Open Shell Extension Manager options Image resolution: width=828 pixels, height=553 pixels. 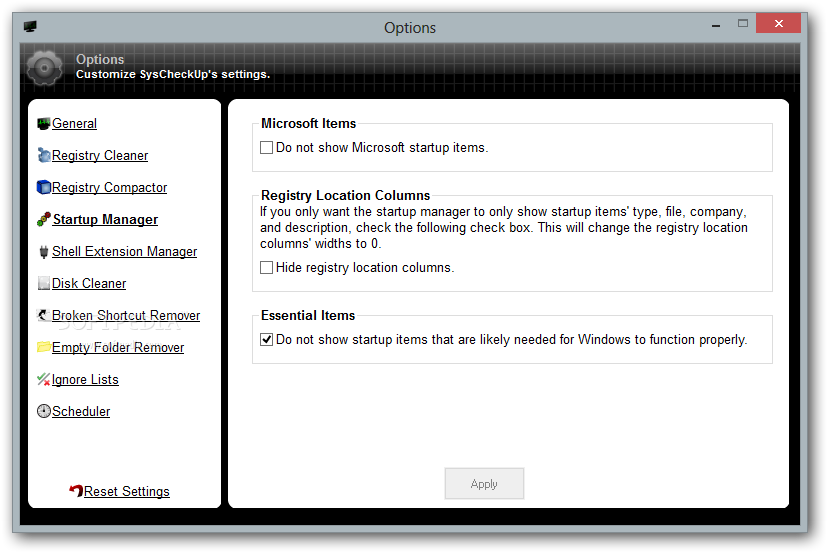(125, 251)
